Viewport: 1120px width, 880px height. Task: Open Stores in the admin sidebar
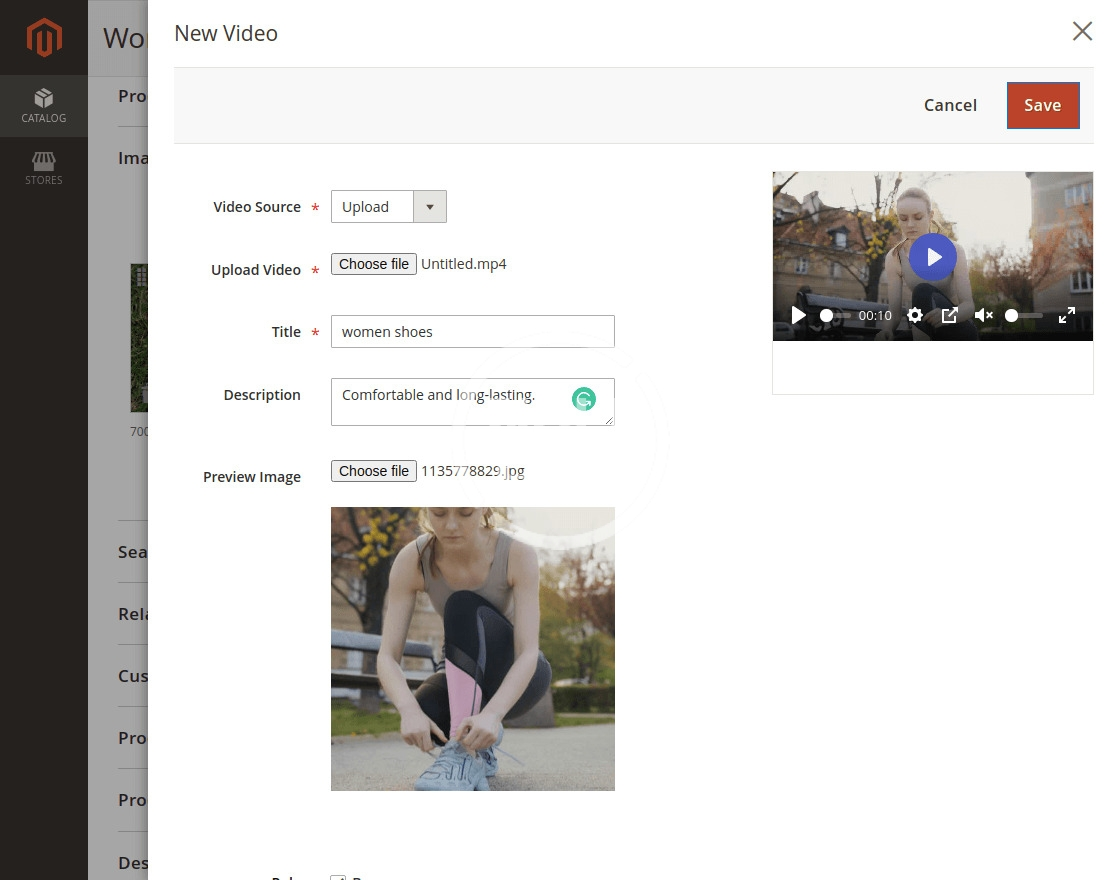[x=44, y=168]
